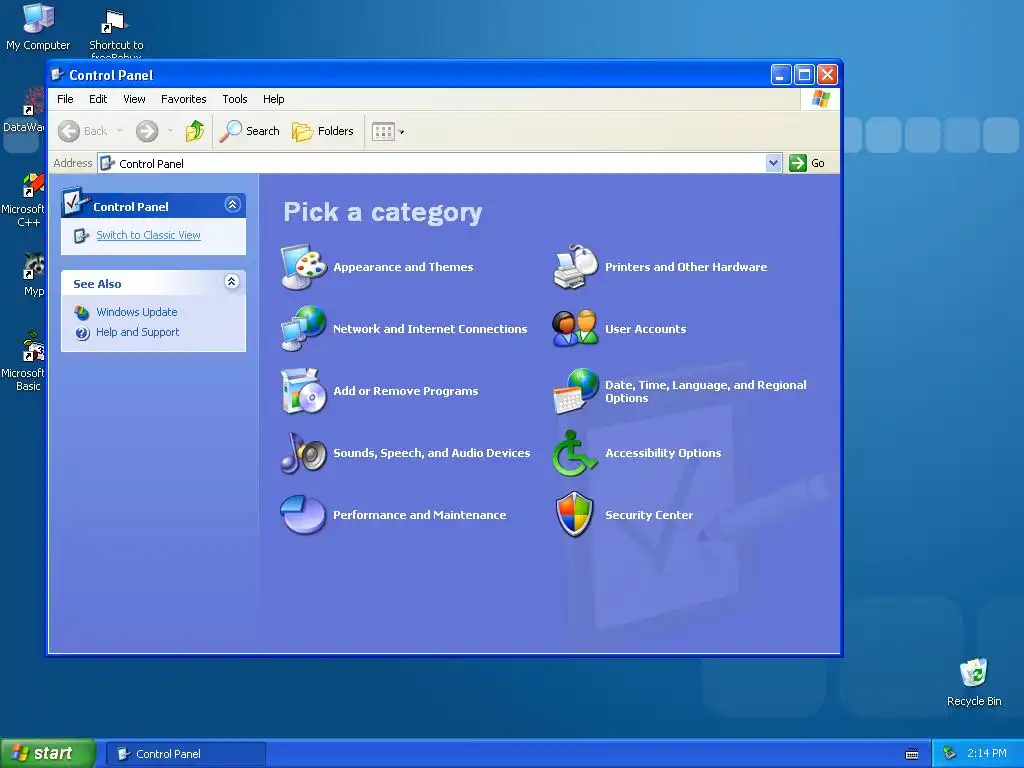Open Date, Time, Language, Regional Options icon
Screen dimensions: 1024x768
pos(575,391)
